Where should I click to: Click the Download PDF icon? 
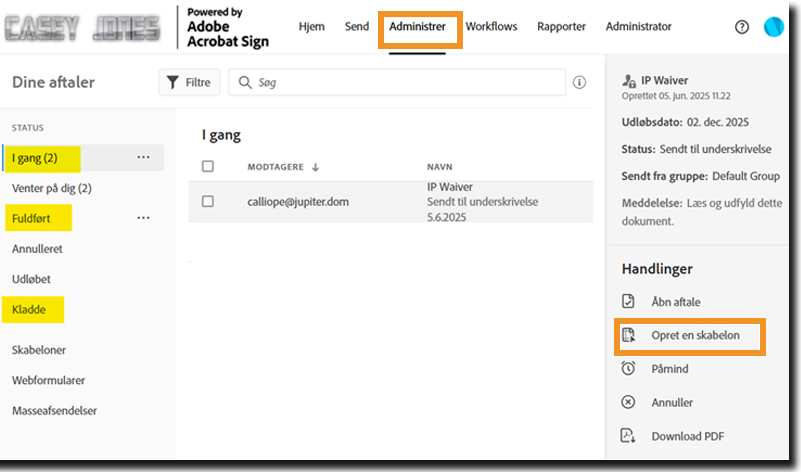(x=628, y=436)
